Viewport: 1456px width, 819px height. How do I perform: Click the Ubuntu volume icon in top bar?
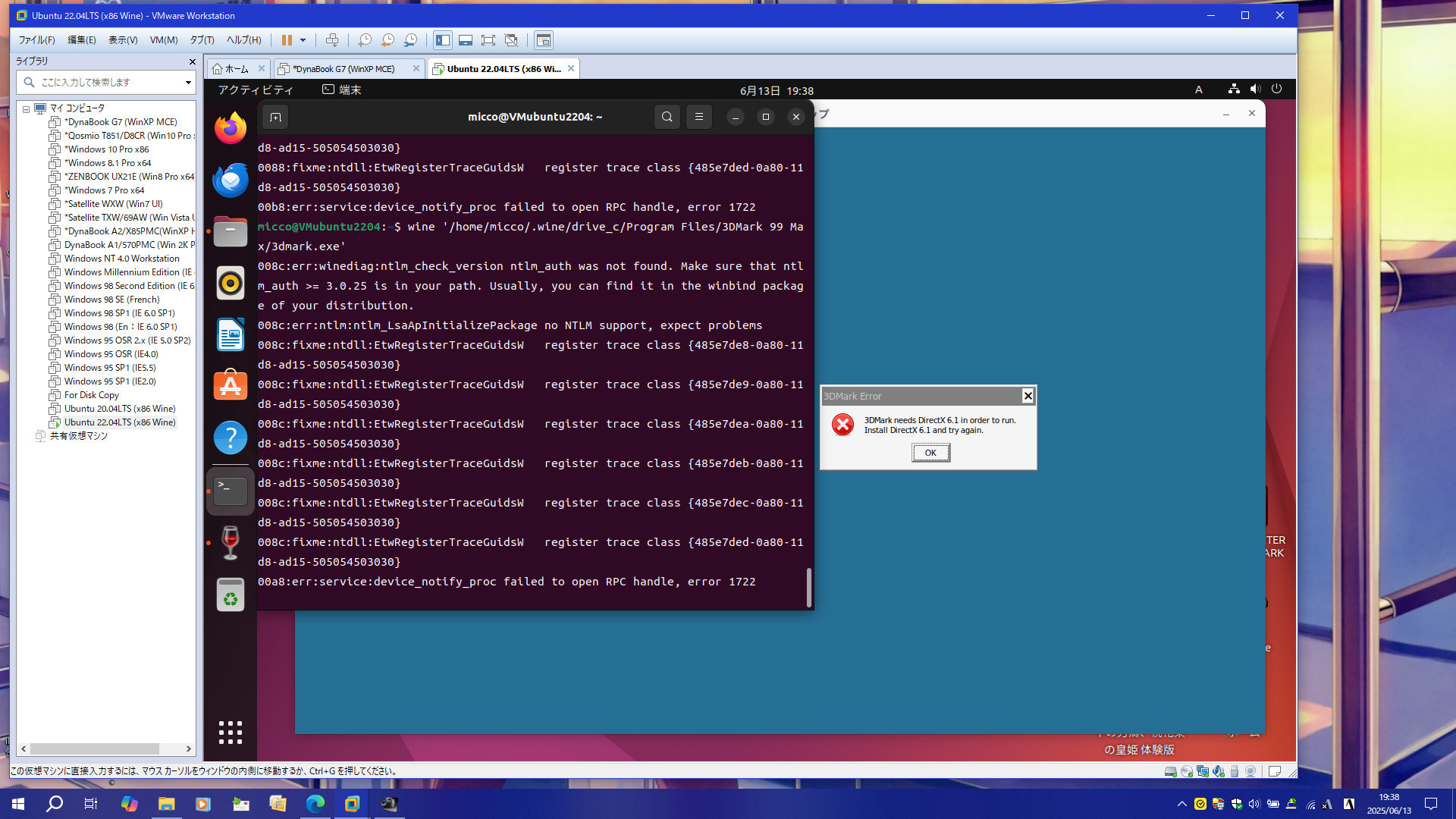pos(1256,89)
